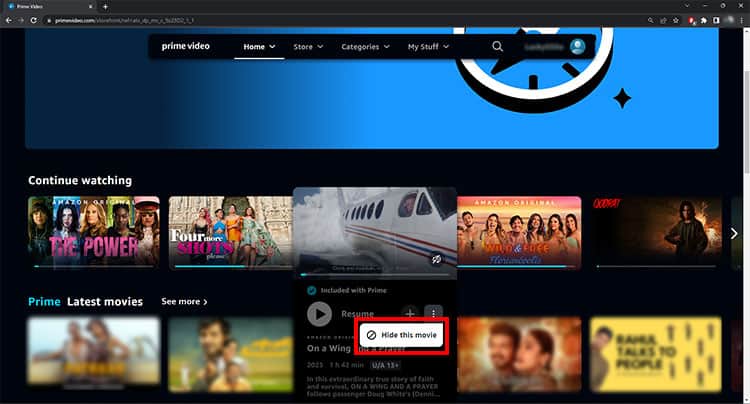Click the share page icon in address bar
This screenshot has width=750, height=404.
663,20
